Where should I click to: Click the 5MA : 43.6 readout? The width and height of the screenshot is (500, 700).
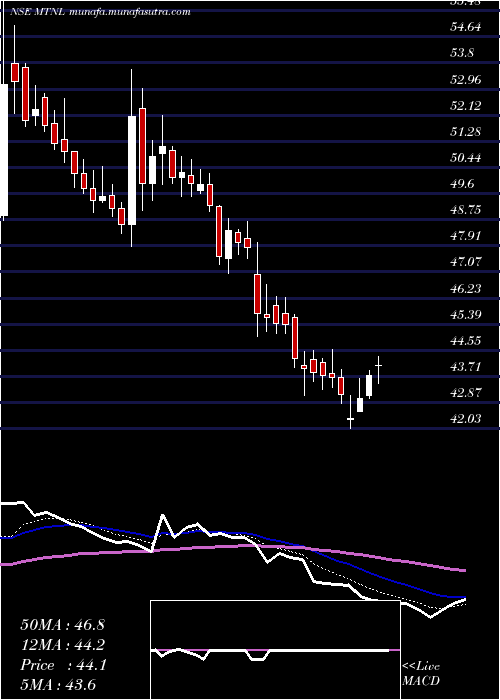click(59, 685)
